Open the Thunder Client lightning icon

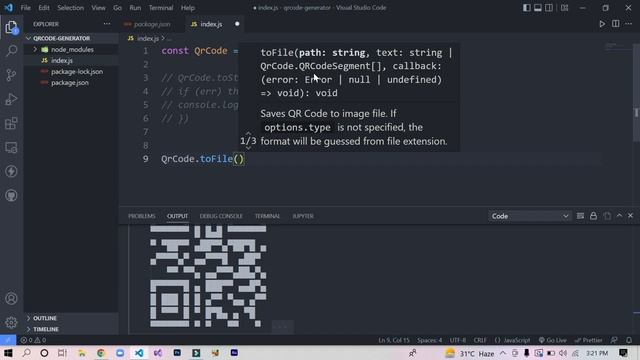coord(11,171)
